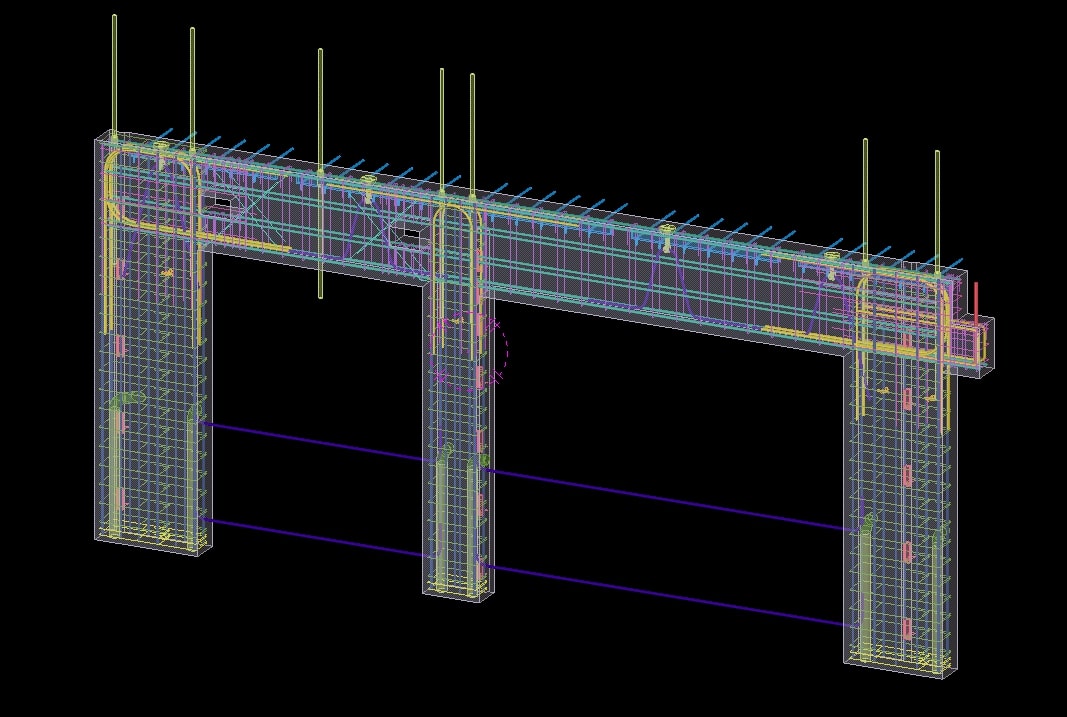Pick lower purple tie between middle and right columns
Viewport: 1067px width, 717px height.
[x=670, y=596]
